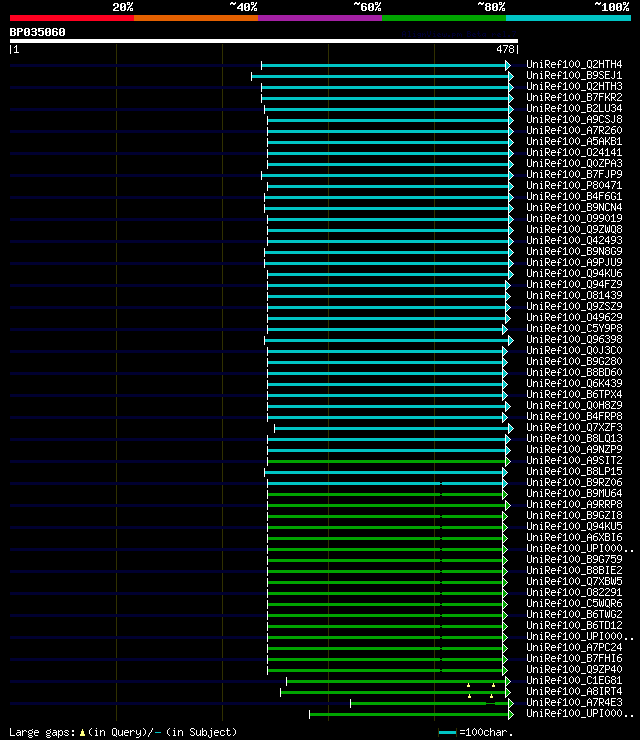640x740 pixels.
Task: Select the UniRef100_B7FJP9 label
Action: pyautogui.click(x=574, y=174)
